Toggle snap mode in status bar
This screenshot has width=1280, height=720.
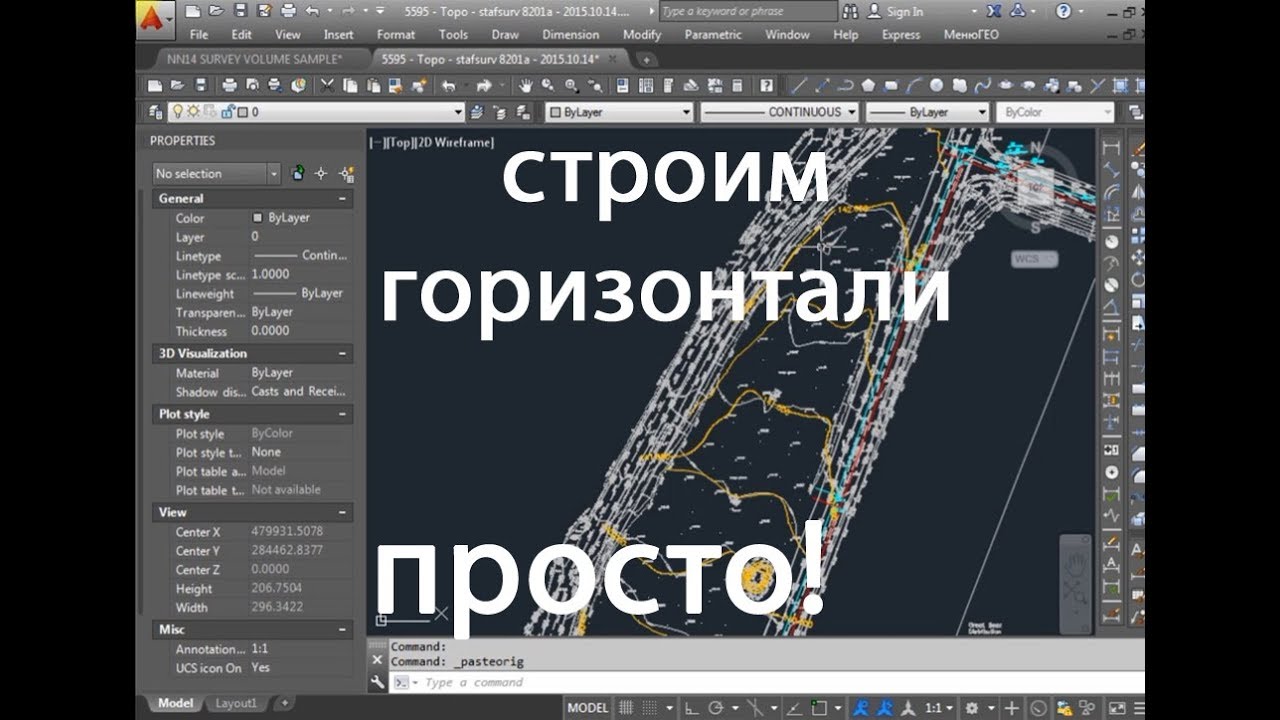[x=651, y=708]
